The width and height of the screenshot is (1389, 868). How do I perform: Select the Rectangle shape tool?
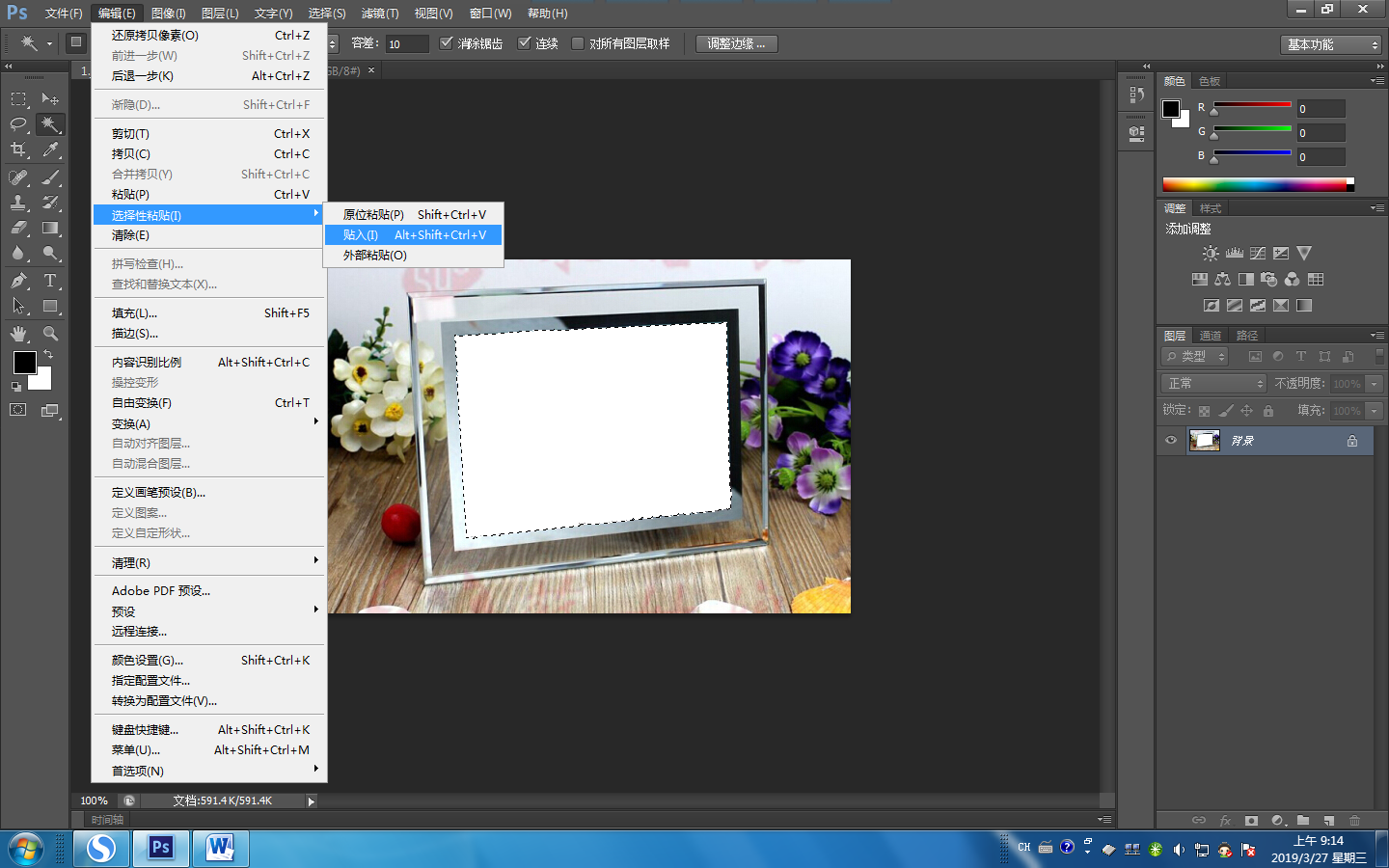click(x=50, y=307)
